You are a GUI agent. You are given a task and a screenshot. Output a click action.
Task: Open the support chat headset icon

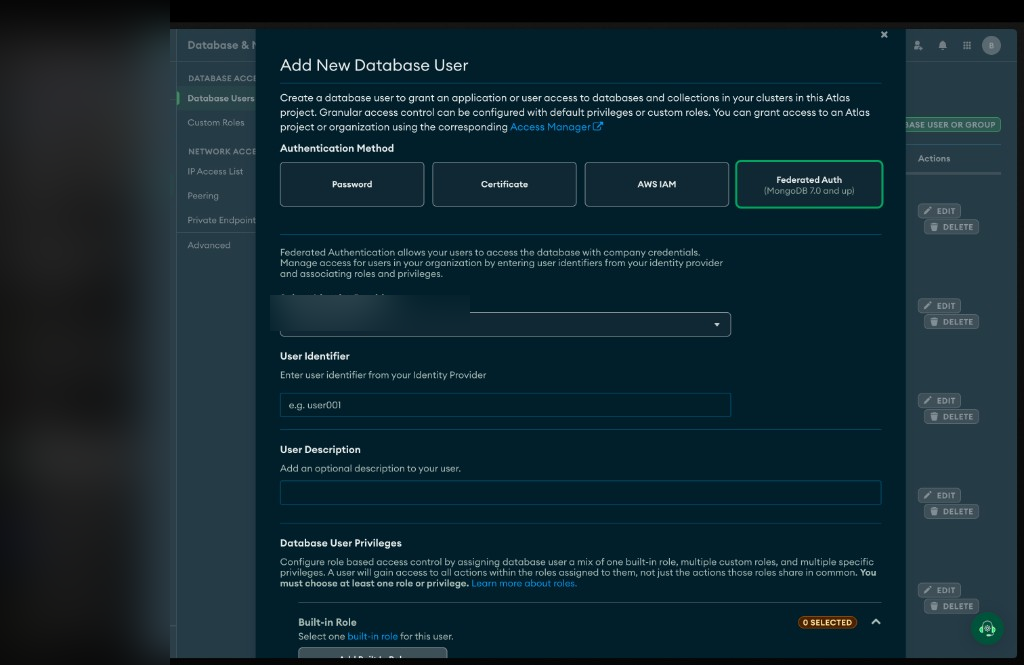pos(987,628)
